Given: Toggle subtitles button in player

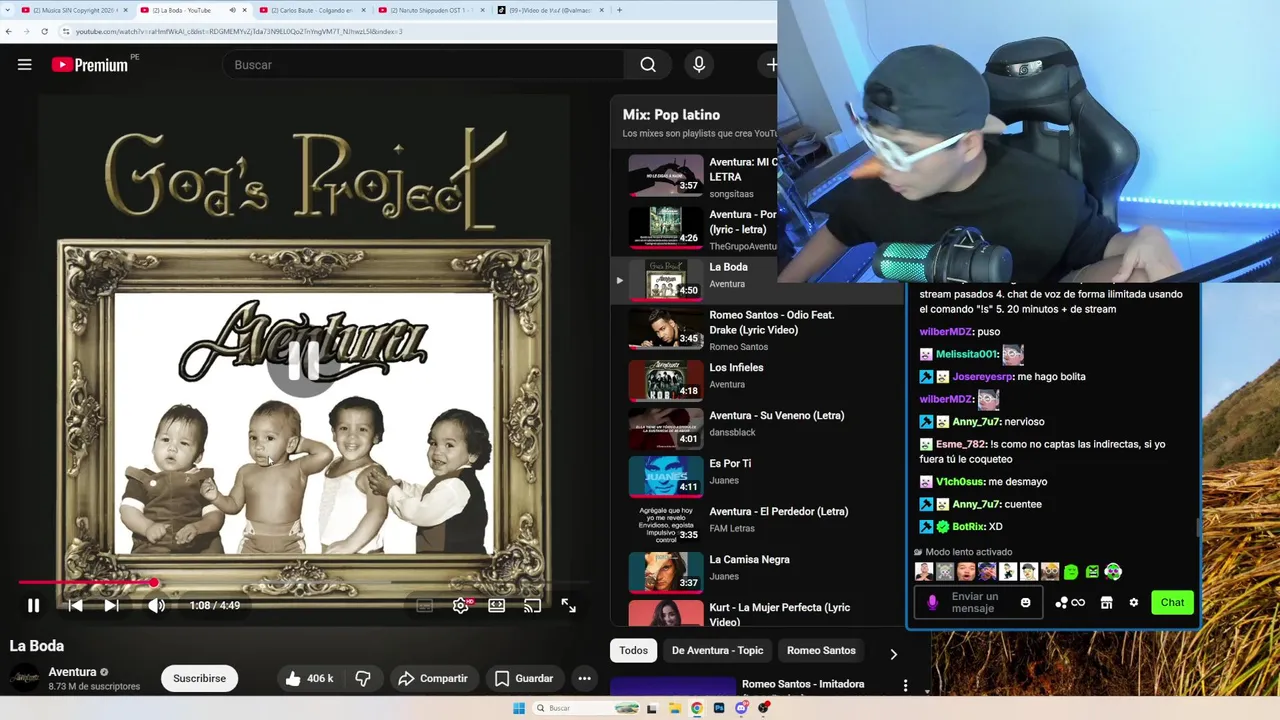Looking at the screenshot, I should point(424,605).
